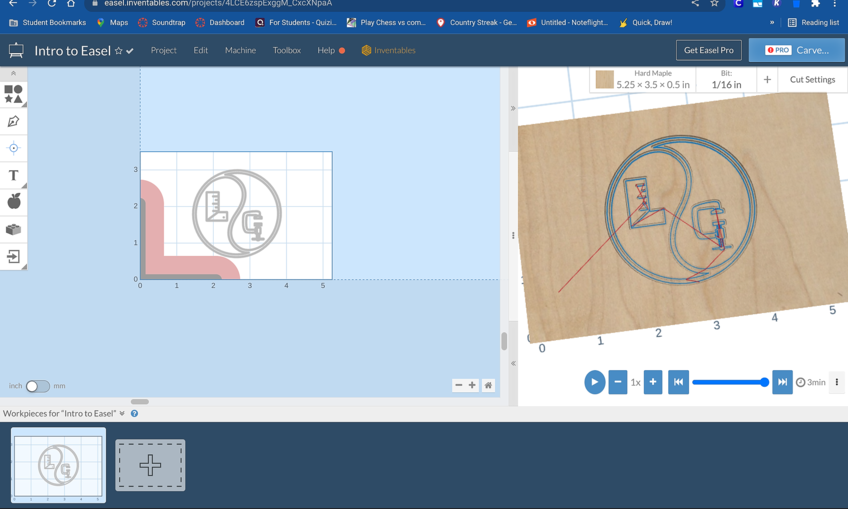
Task: Open the Edit menu
Action: (x=201, y=50)
